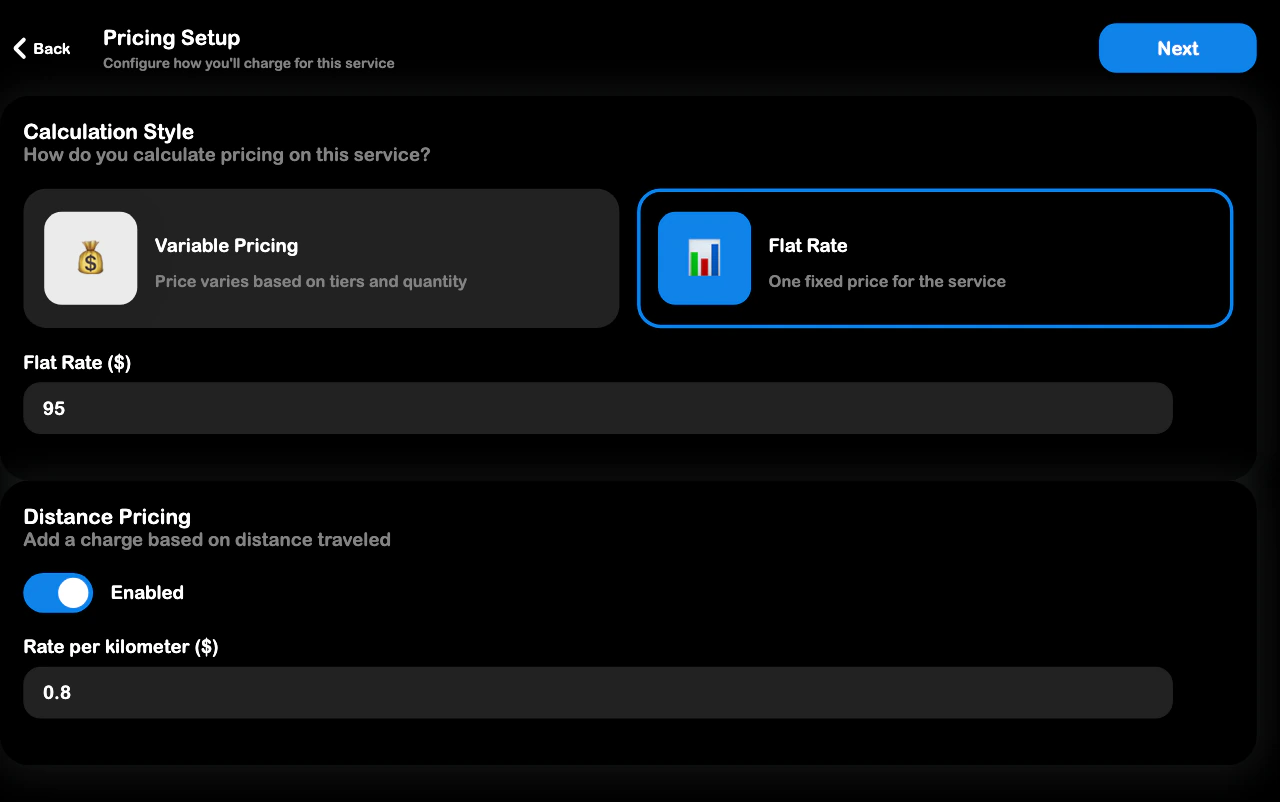Viewport: 1280px width, 802px height.
Task: Click the 'Calculation Style' heading
Action: point(109,132)
